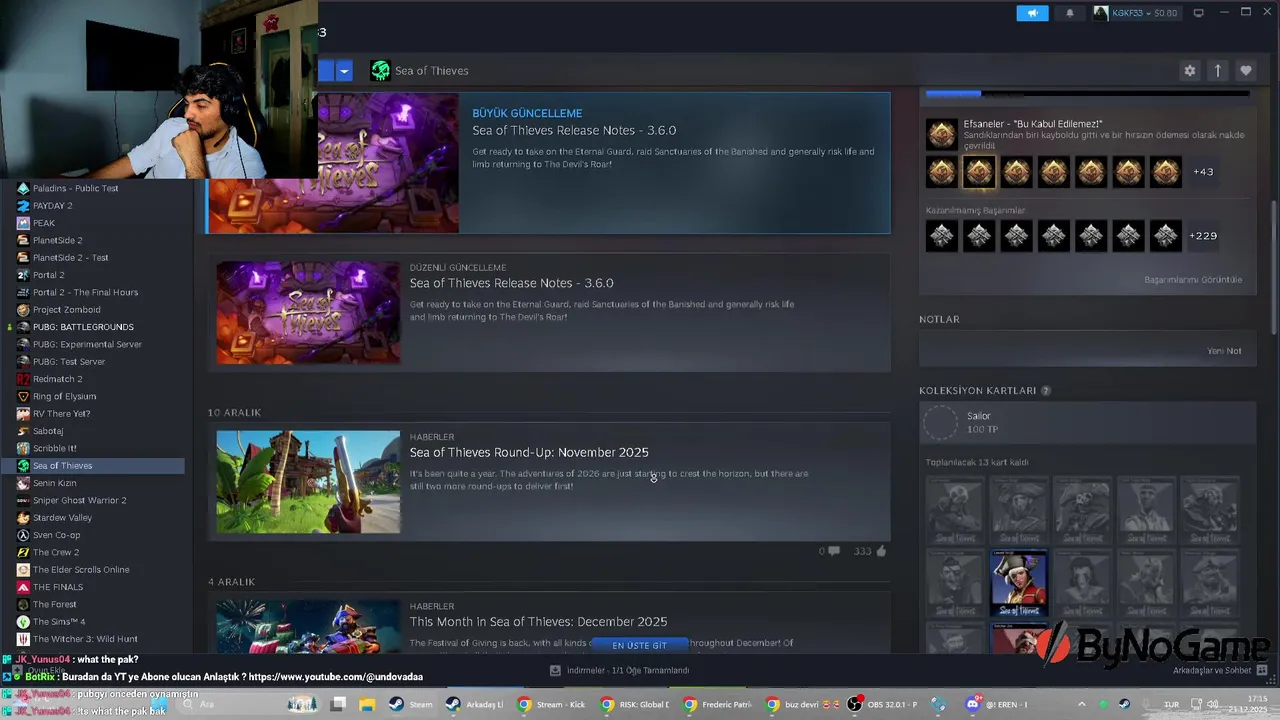Open the Arkadaş Li Steam taskbar window
Screen dimensions: 1280x720
pos(475,704)
